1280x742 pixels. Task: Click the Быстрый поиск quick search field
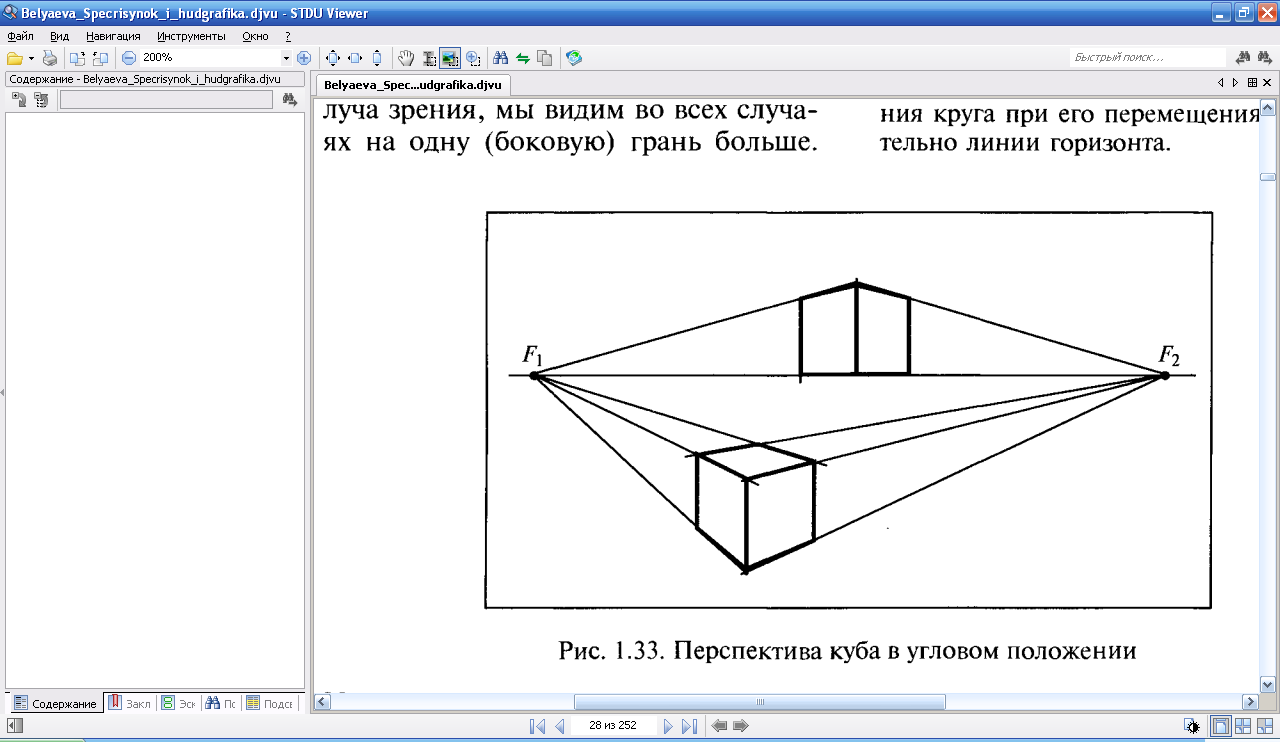pyautogui.click(x=1147, y=58)
